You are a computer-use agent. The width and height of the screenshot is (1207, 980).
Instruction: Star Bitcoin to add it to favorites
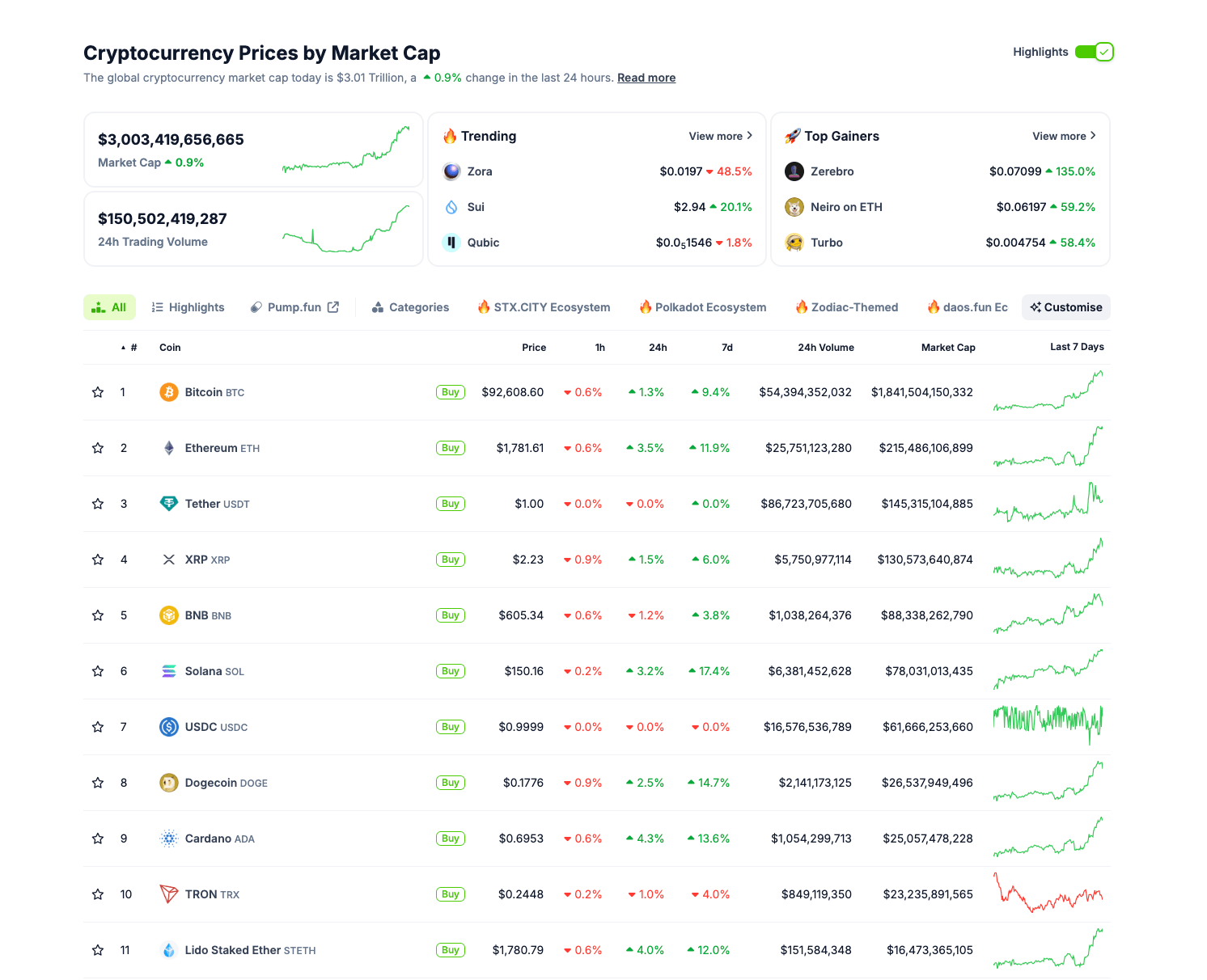[x=98, y=391]
